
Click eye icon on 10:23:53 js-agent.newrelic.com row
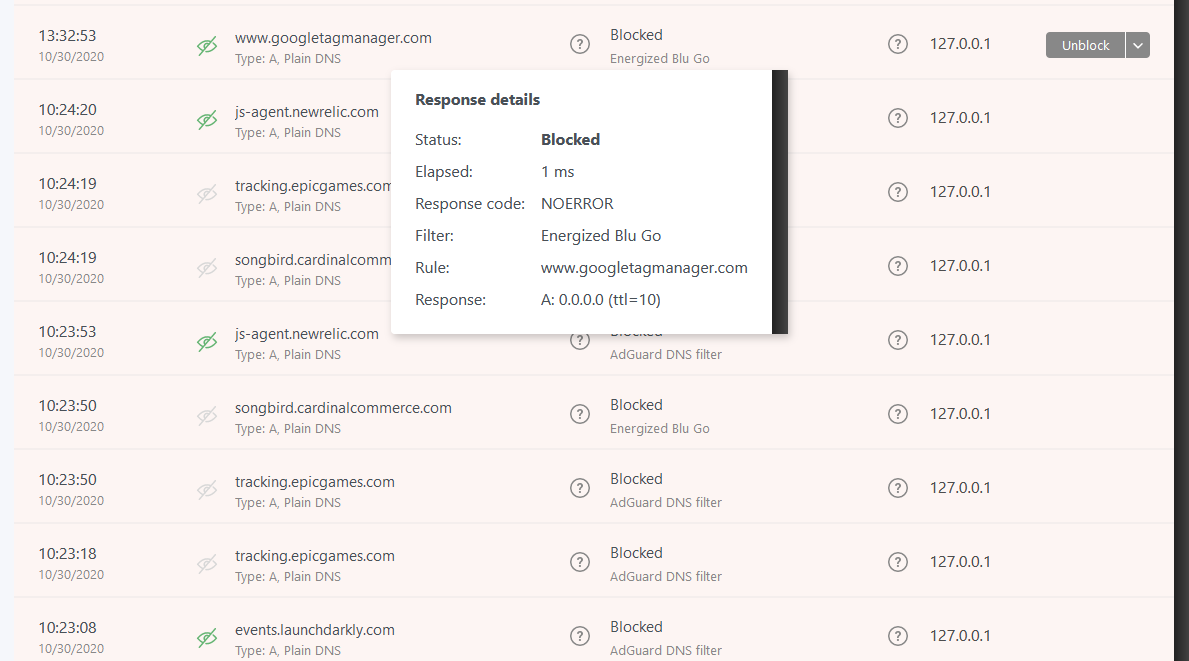(x=207, y=342)
